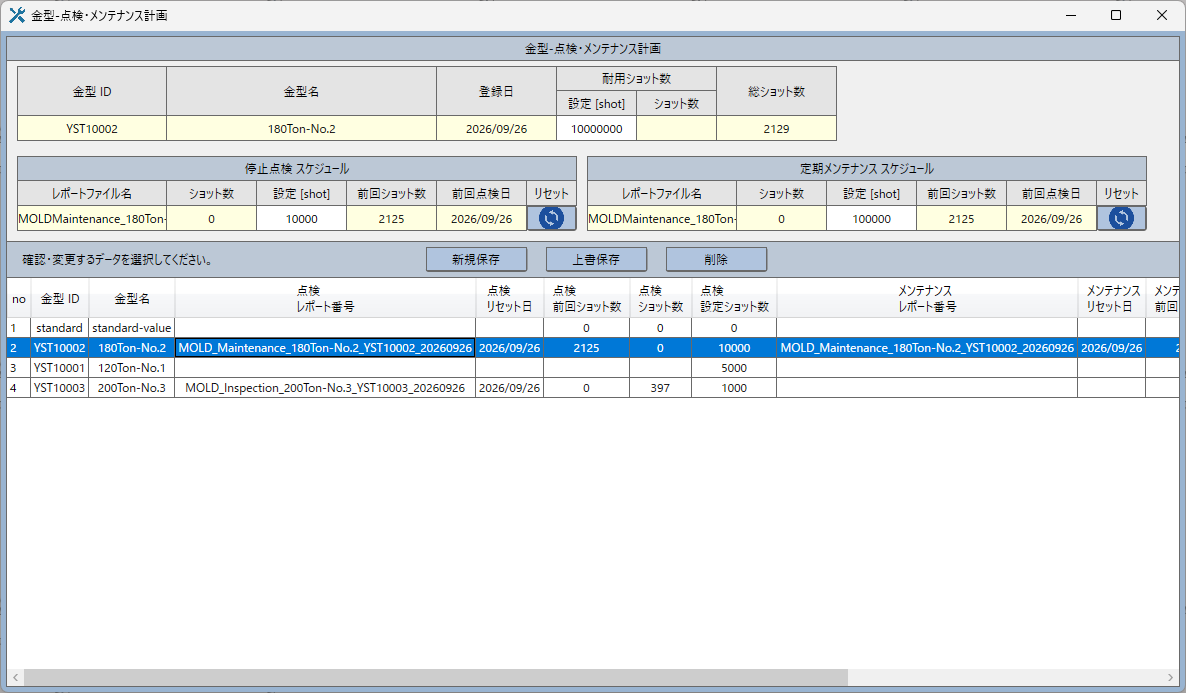
Task: Click the 120Ton-No.1 mold name cell
Action: pyautogui.click(x=132, y=368)
